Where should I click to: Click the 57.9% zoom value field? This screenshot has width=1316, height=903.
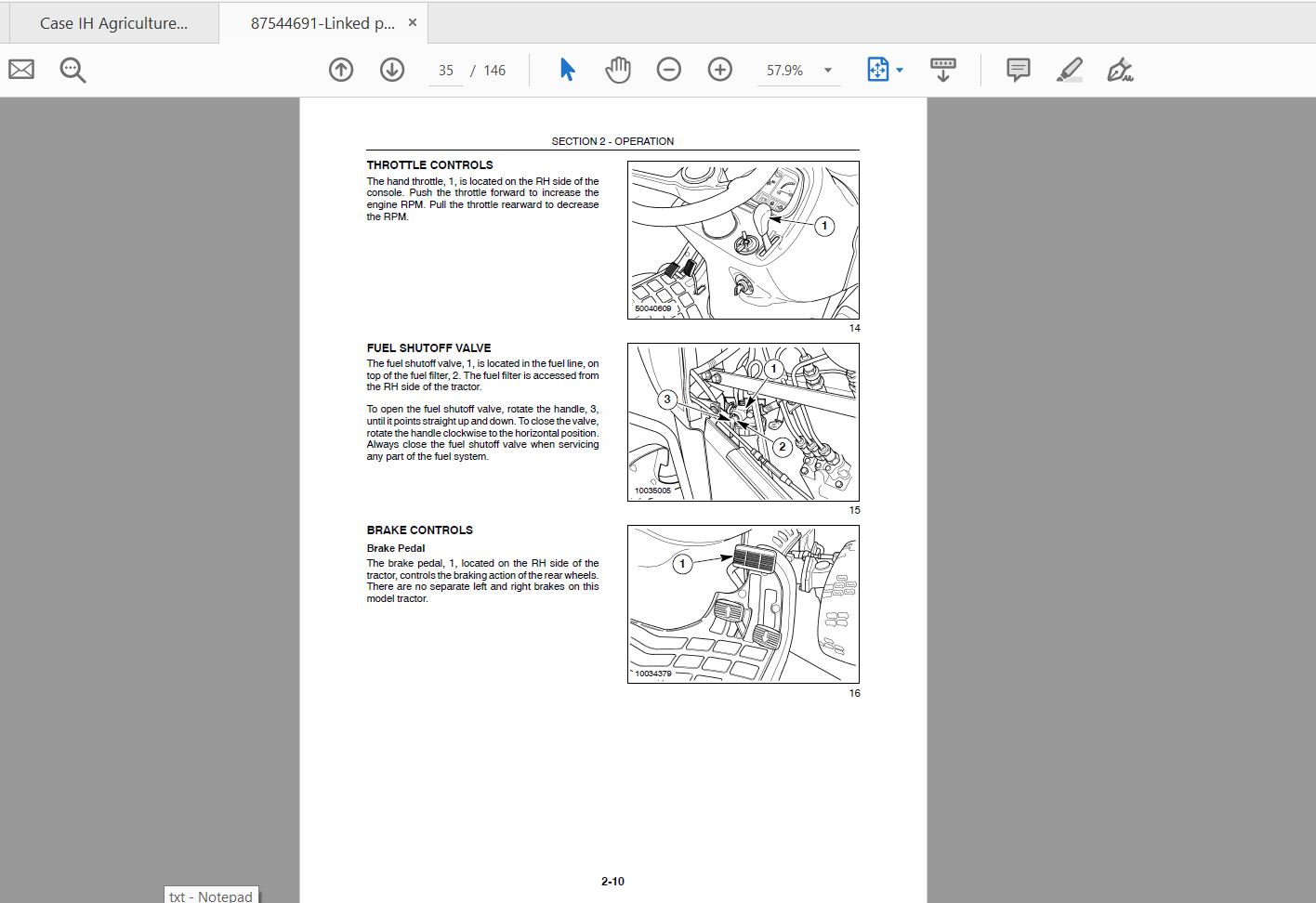[785, 71]
